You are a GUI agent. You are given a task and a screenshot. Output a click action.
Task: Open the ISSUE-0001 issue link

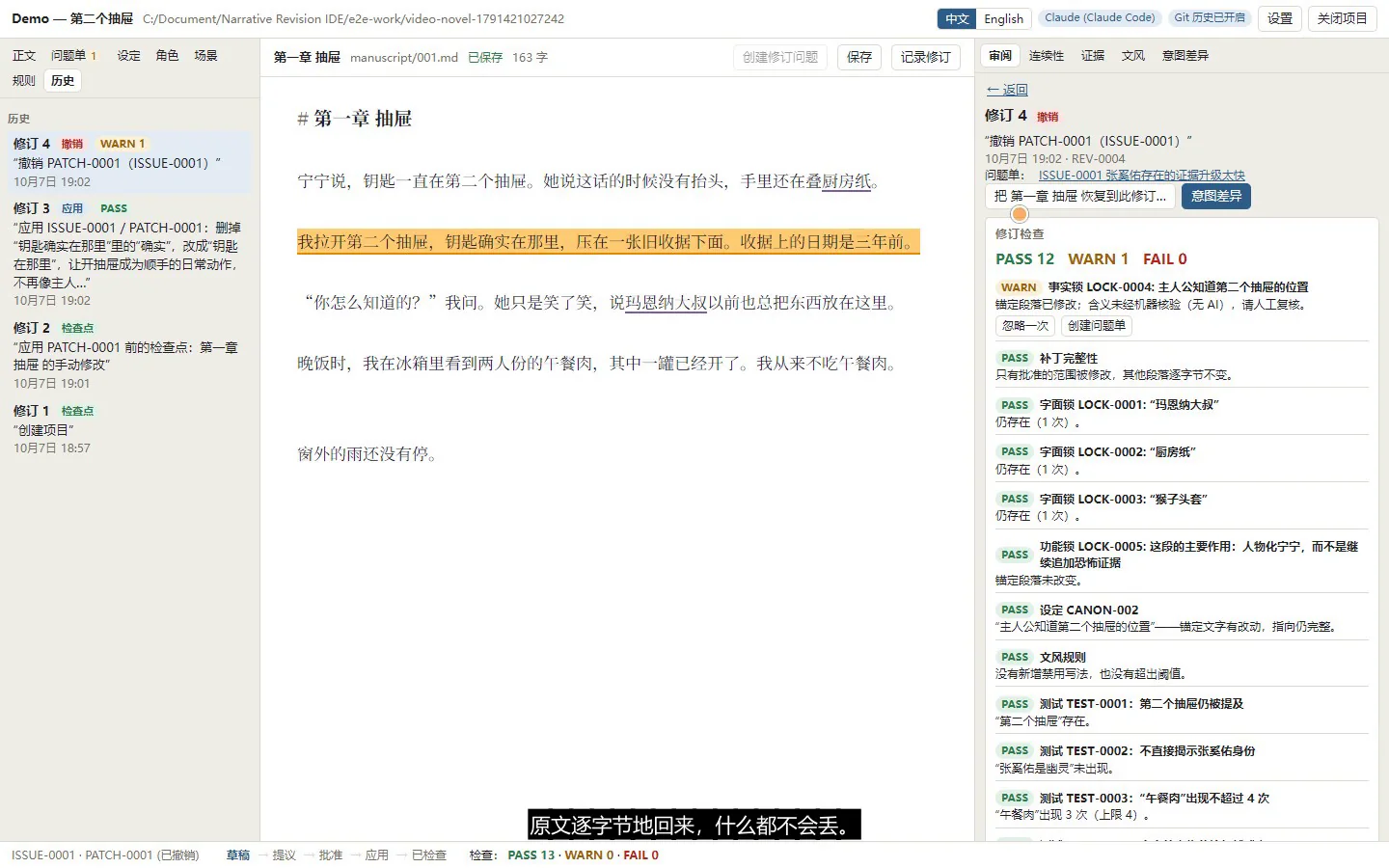click(x=1141, y=176)
